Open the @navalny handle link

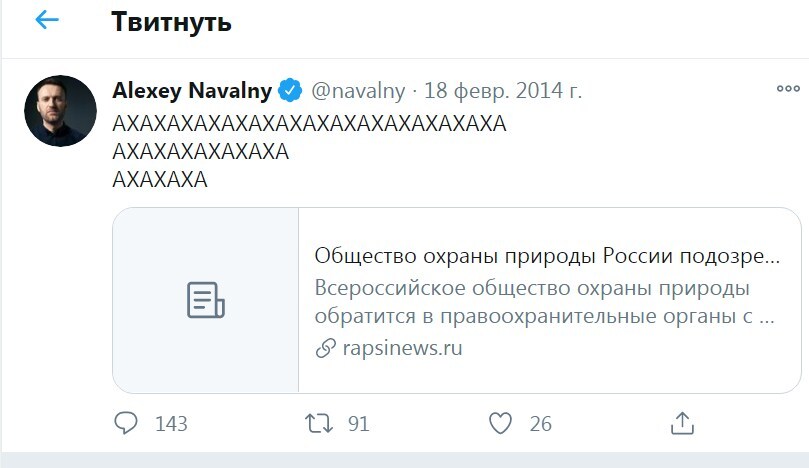pyautogui.click(x=359, y=91)
